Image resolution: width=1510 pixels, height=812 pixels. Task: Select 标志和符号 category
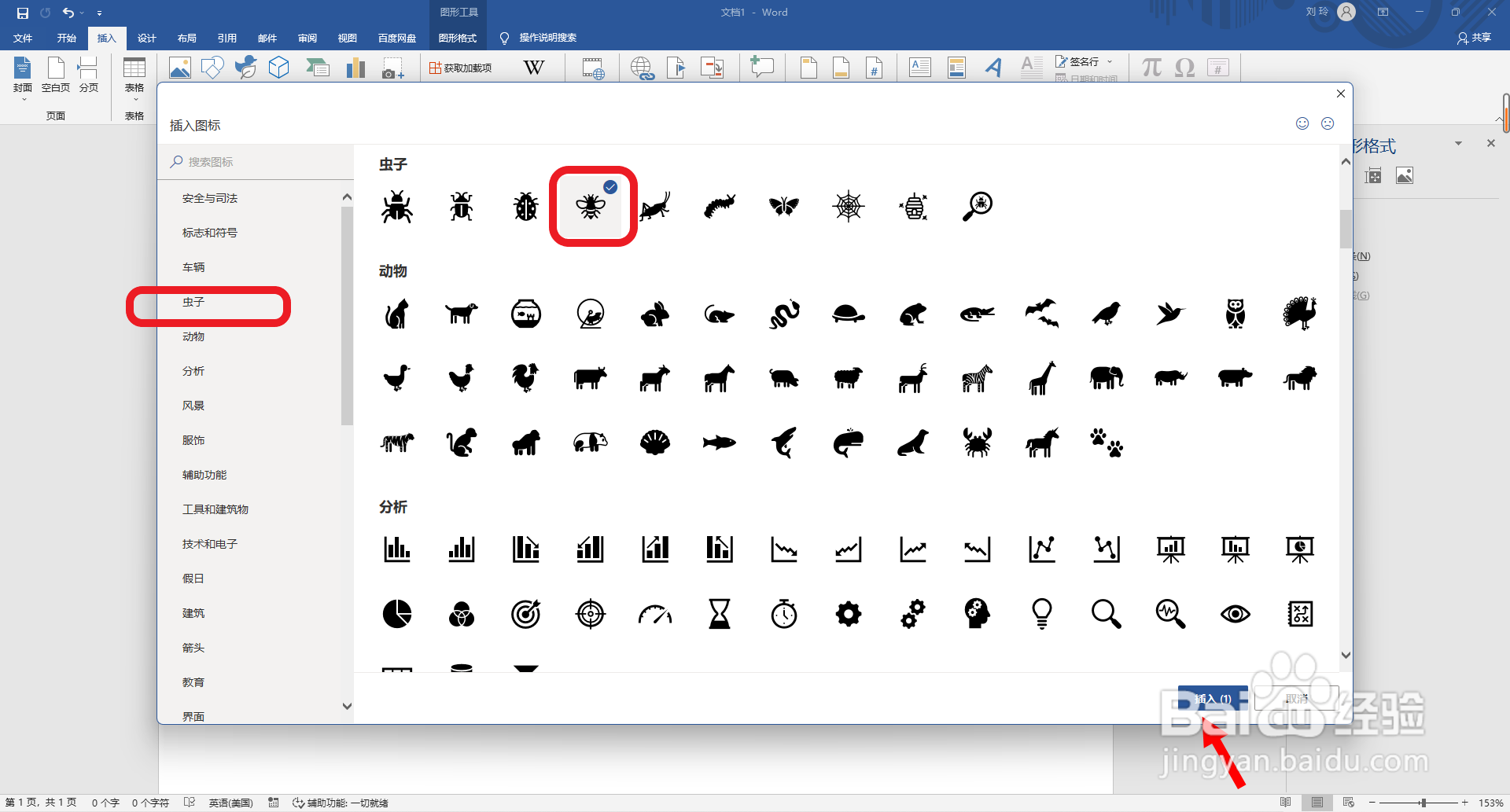(210, 233)
